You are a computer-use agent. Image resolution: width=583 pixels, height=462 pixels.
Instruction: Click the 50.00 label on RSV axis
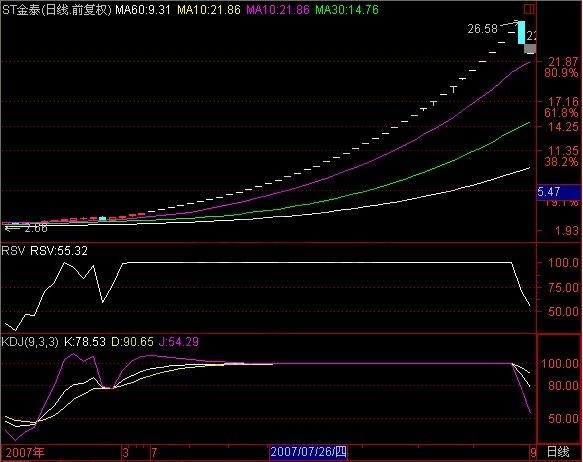563,311
